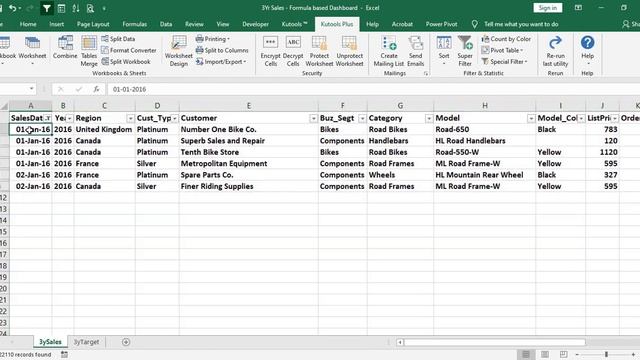Screen dimensions: 640x360
Task: Click the Filter funnel icon in quick access toolbar
Action: tap(47, 8)
